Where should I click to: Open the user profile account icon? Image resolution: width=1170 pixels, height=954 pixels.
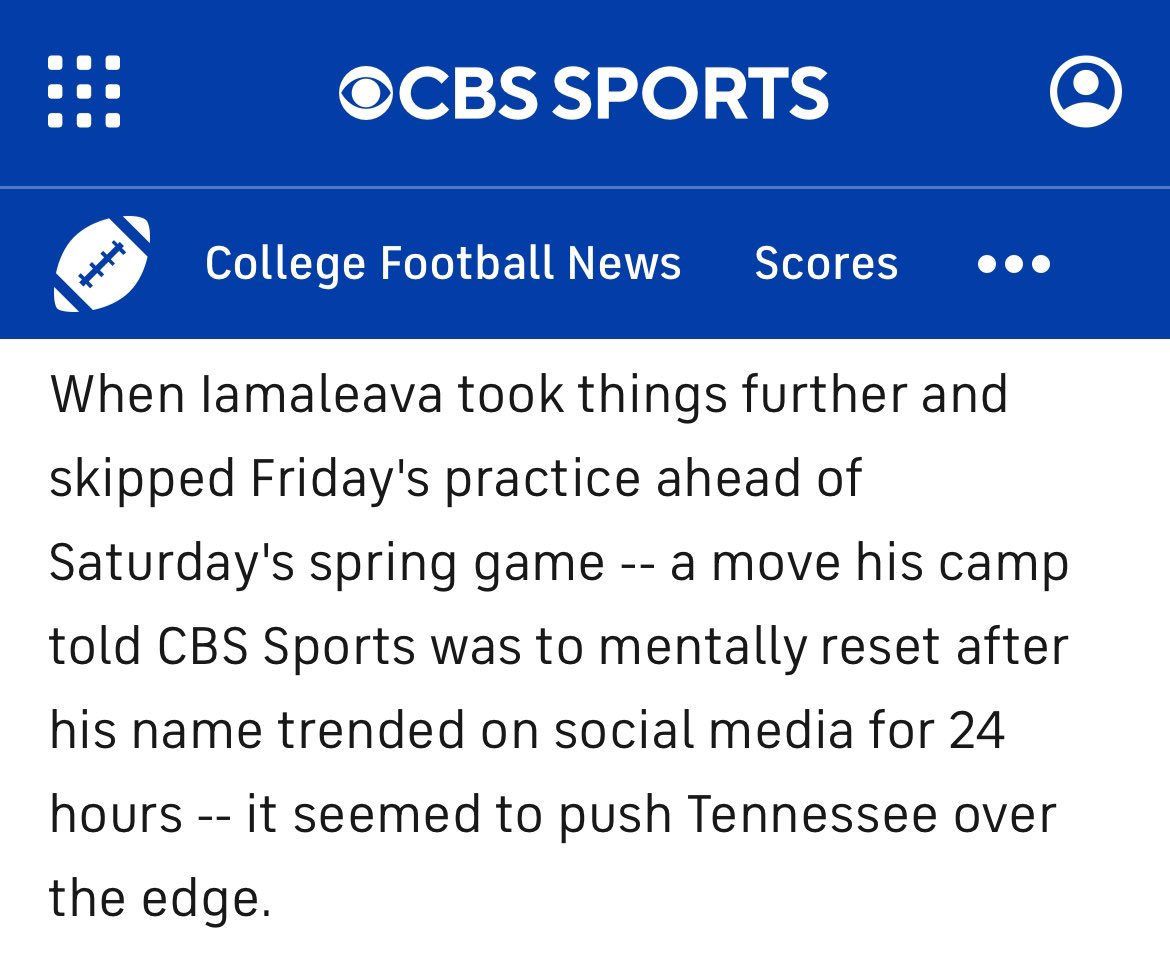[x=1086, y=91]
